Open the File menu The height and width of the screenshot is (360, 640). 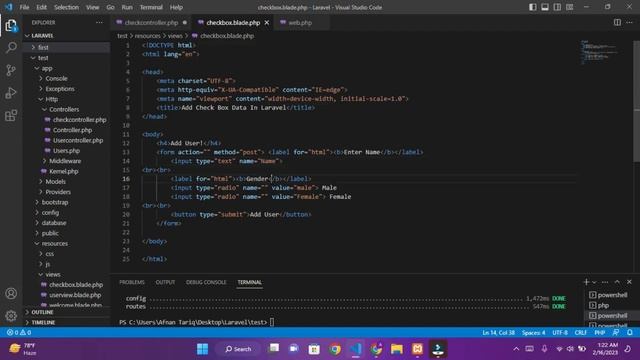24,7
